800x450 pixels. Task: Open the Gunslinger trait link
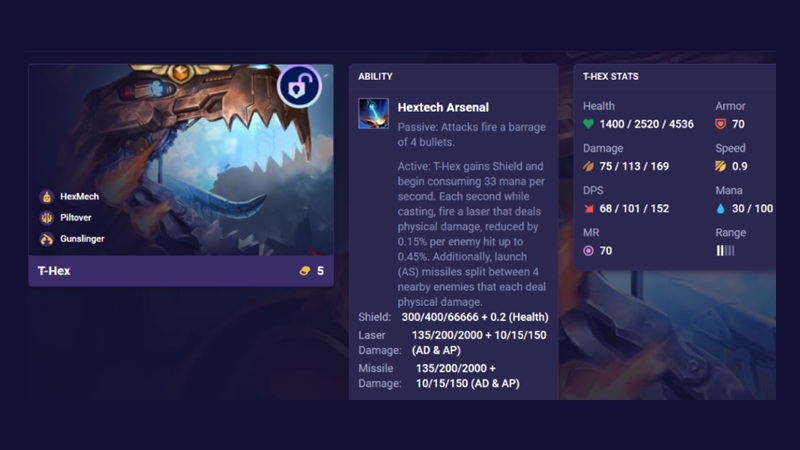(82, 239)
